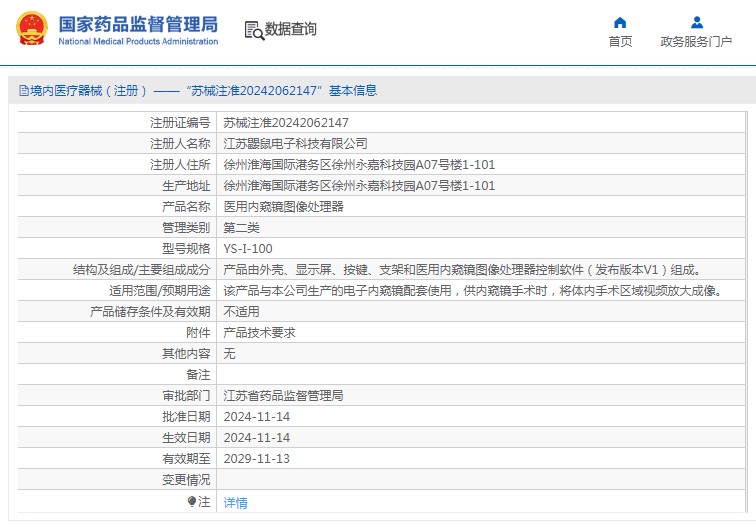Click the bulb icon beside 注
Image resolution: width=756 pixels, height=530 pixels.
(192, 502)
